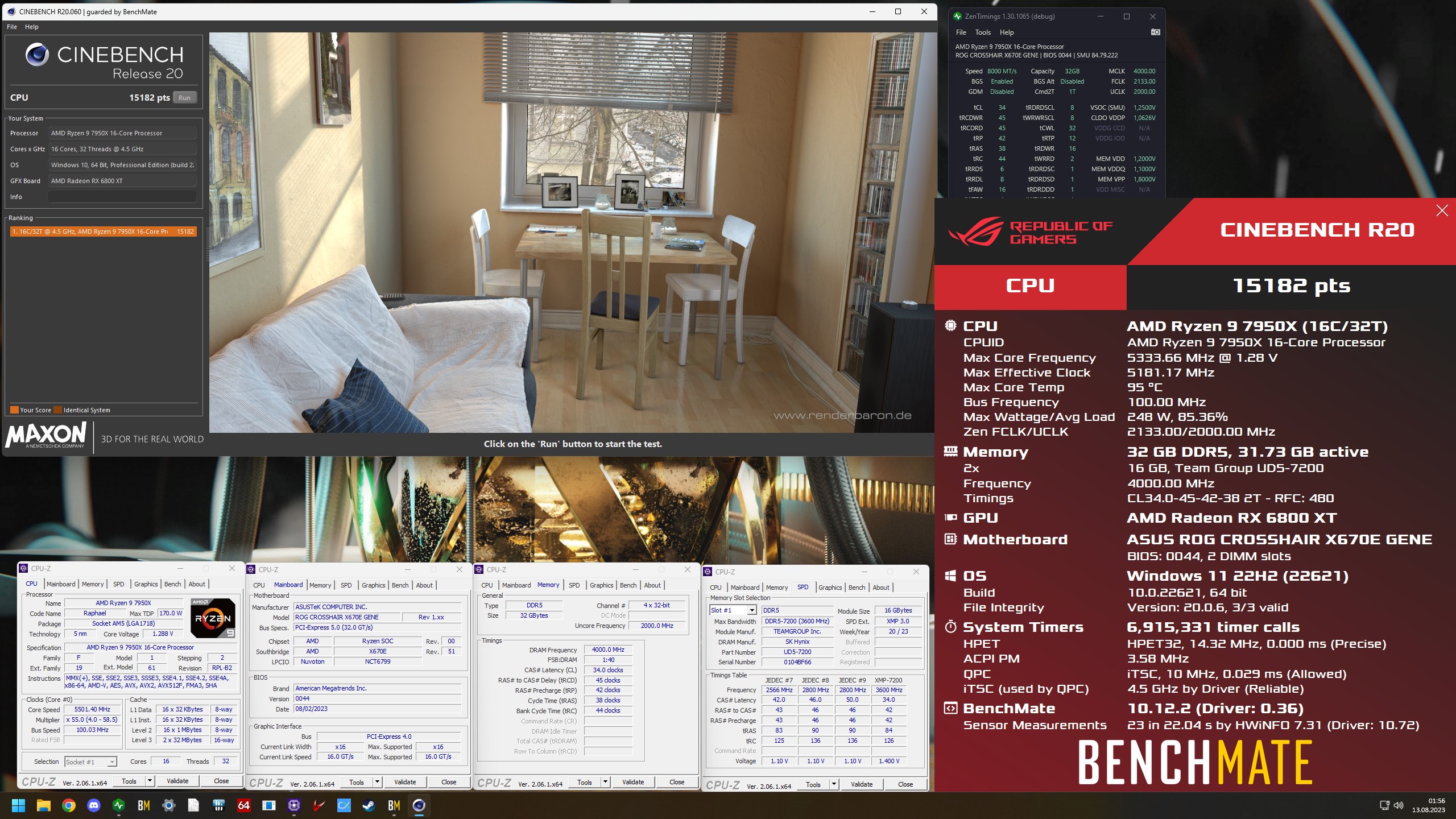Expand Tools arrow in CPU-Z SPD window
1456x819 pixels.
834,784
